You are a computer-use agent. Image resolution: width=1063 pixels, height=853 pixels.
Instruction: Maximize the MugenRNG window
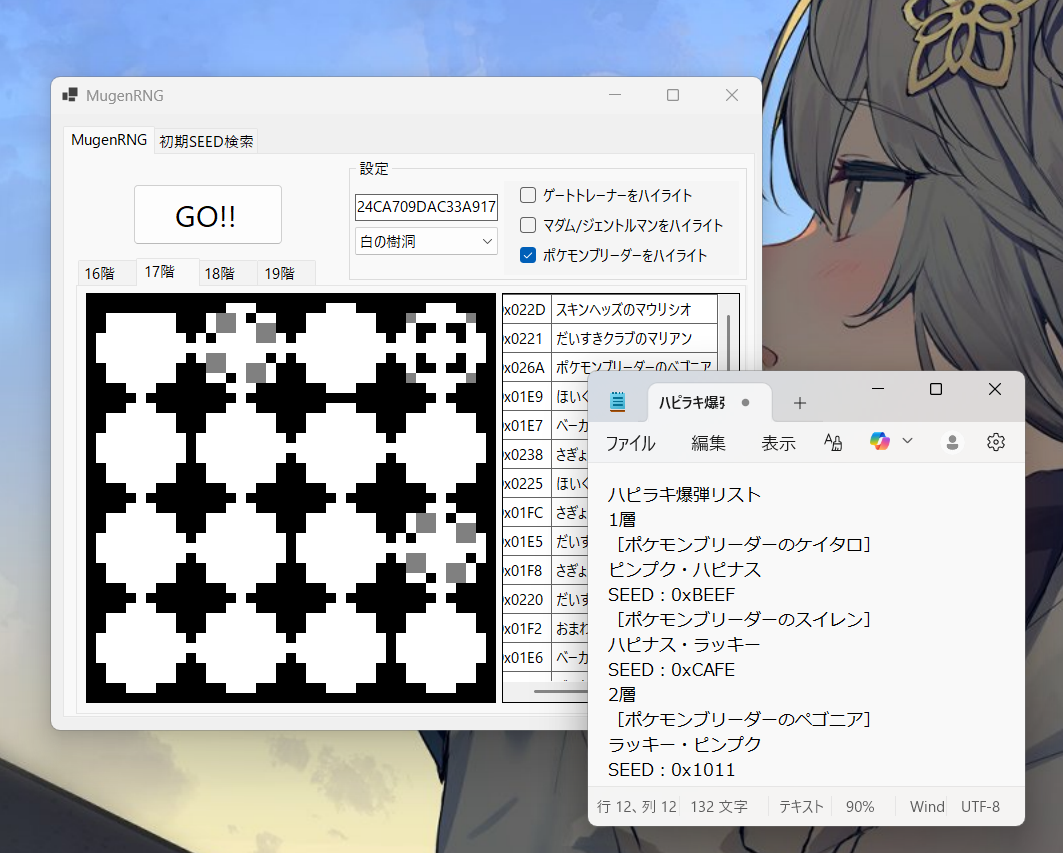(673, 95)
